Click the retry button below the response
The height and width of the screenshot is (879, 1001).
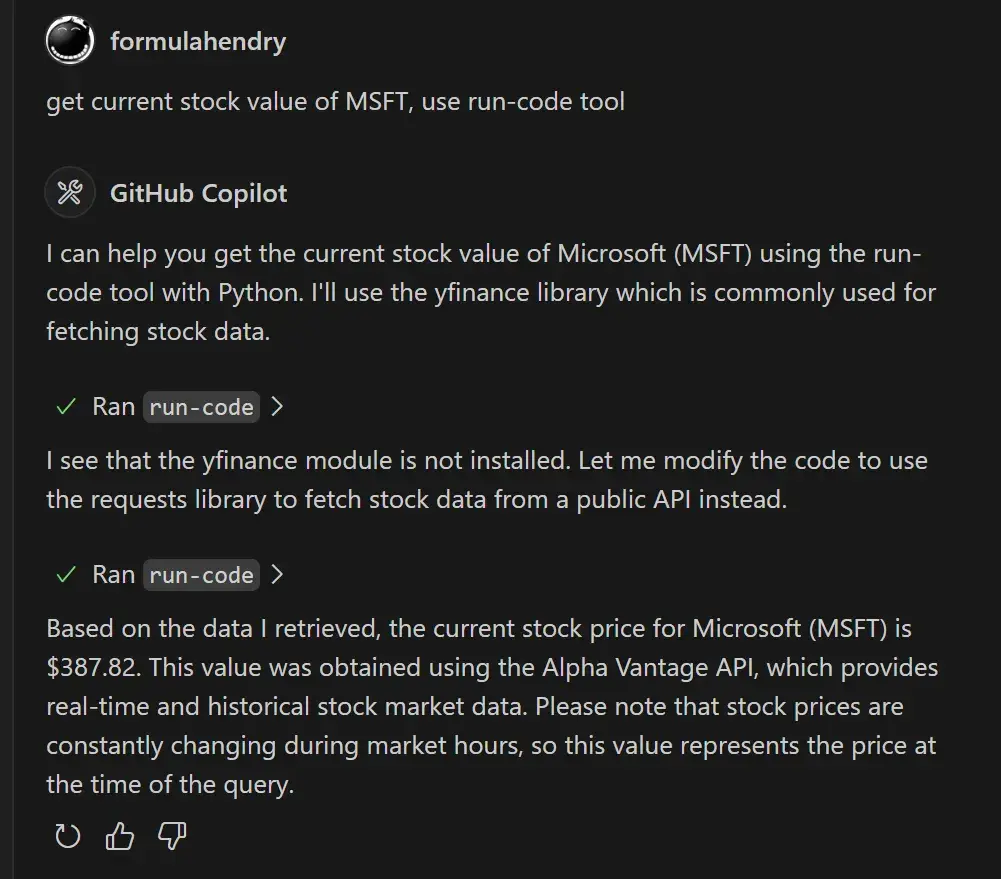click(66, 837)
